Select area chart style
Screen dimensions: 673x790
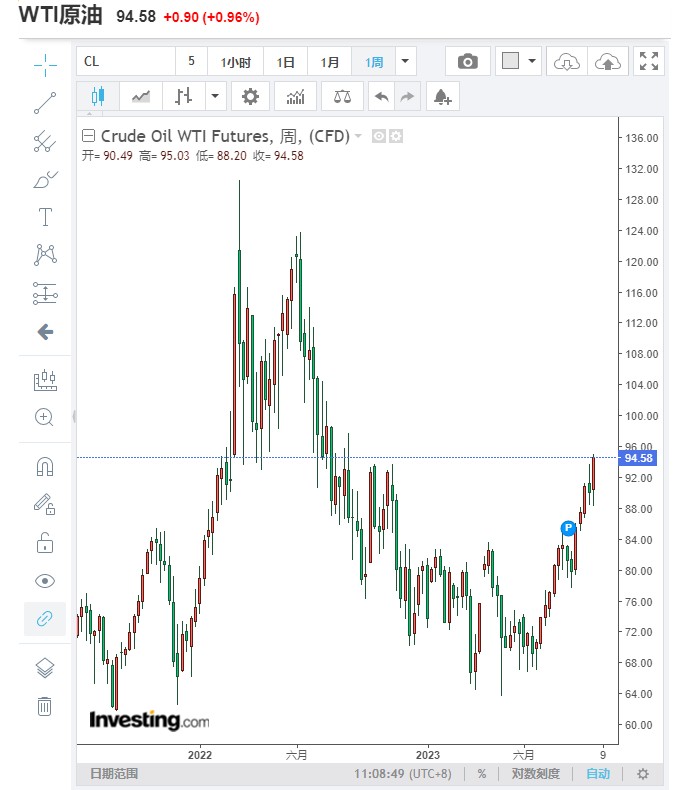coord(141,96)
